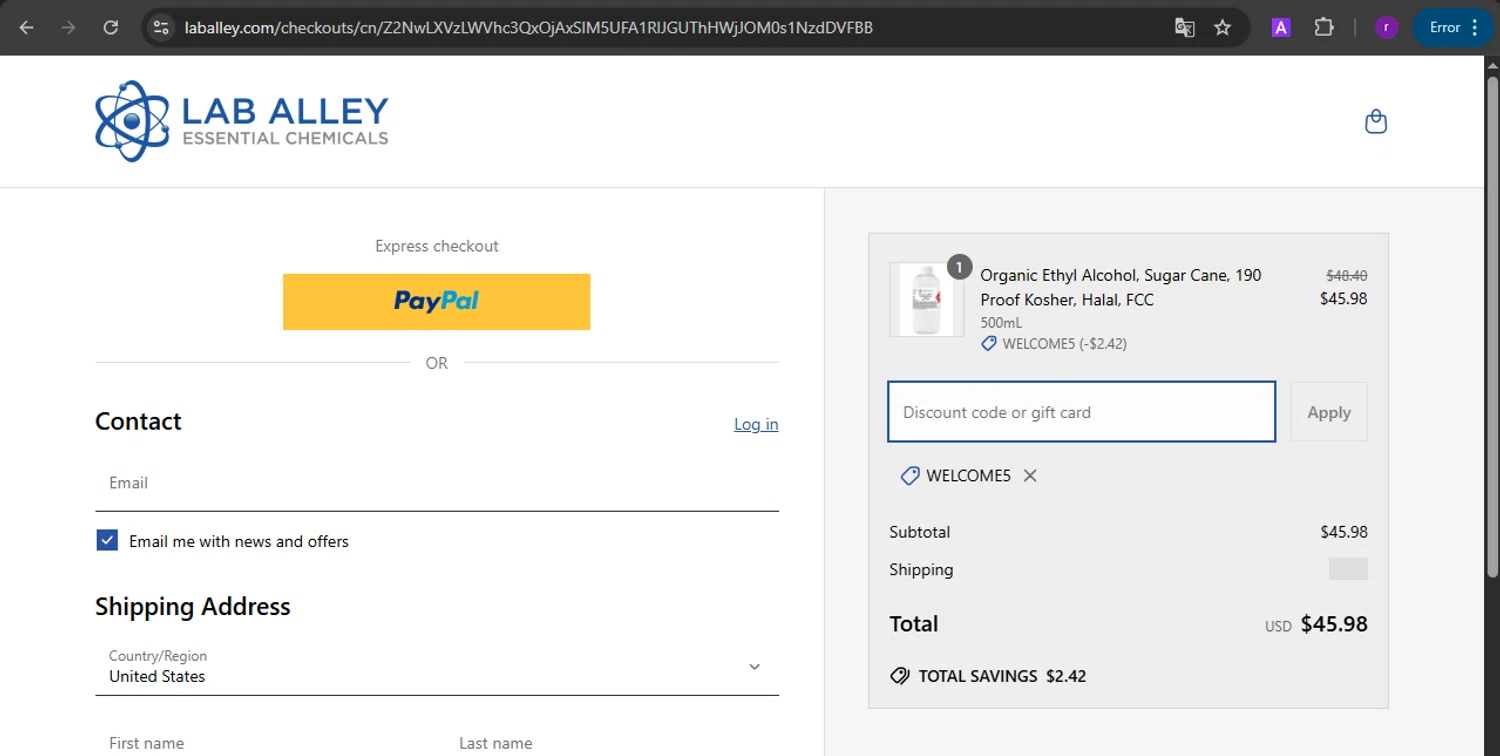Image resolution: width=1500 pixels, height=756 pixels.
Task: Open site information icon in address bar
Action: (x=161, y=28)
